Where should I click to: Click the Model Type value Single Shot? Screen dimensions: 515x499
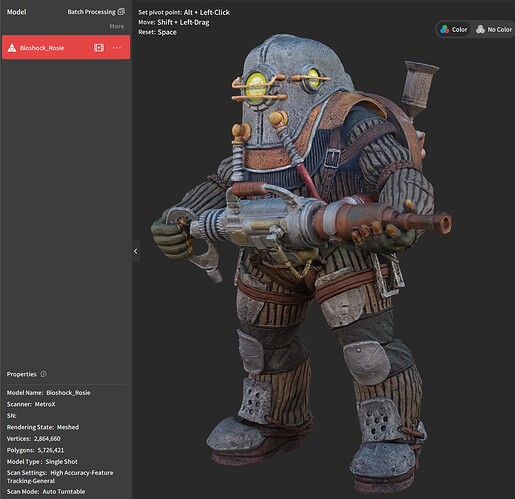61,462
